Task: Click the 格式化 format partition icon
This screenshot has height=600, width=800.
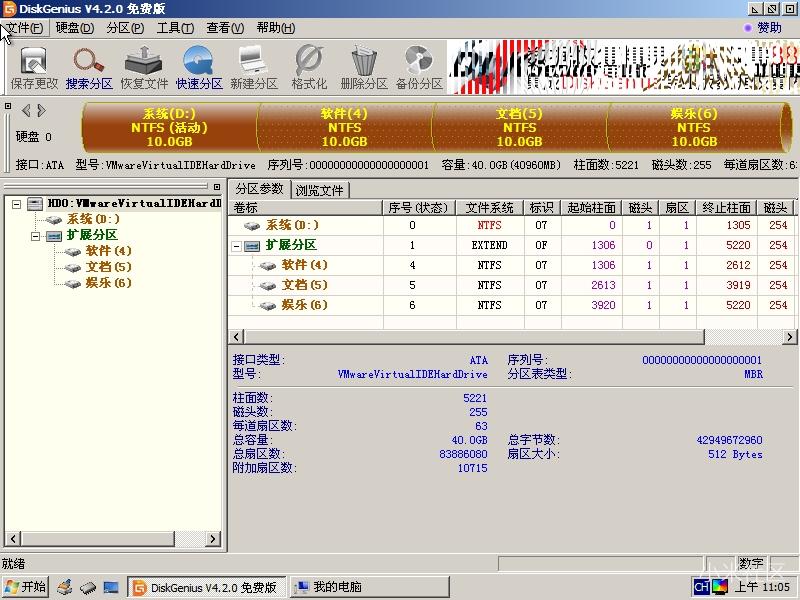Action: pos(308,65)
